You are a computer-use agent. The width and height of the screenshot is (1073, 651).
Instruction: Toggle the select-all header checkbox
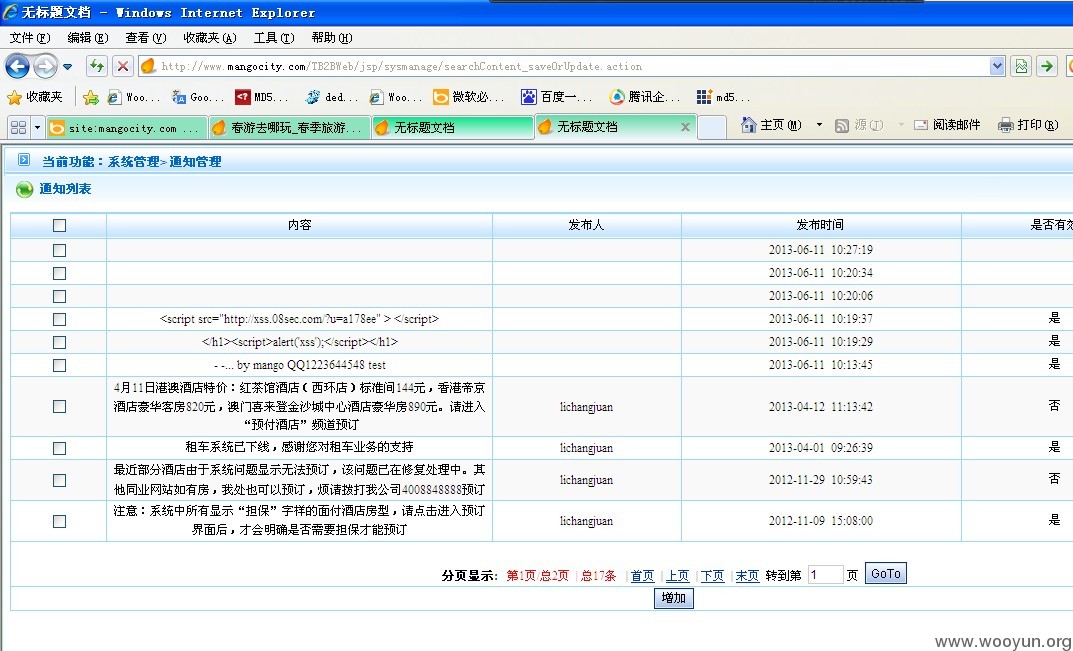60,225
